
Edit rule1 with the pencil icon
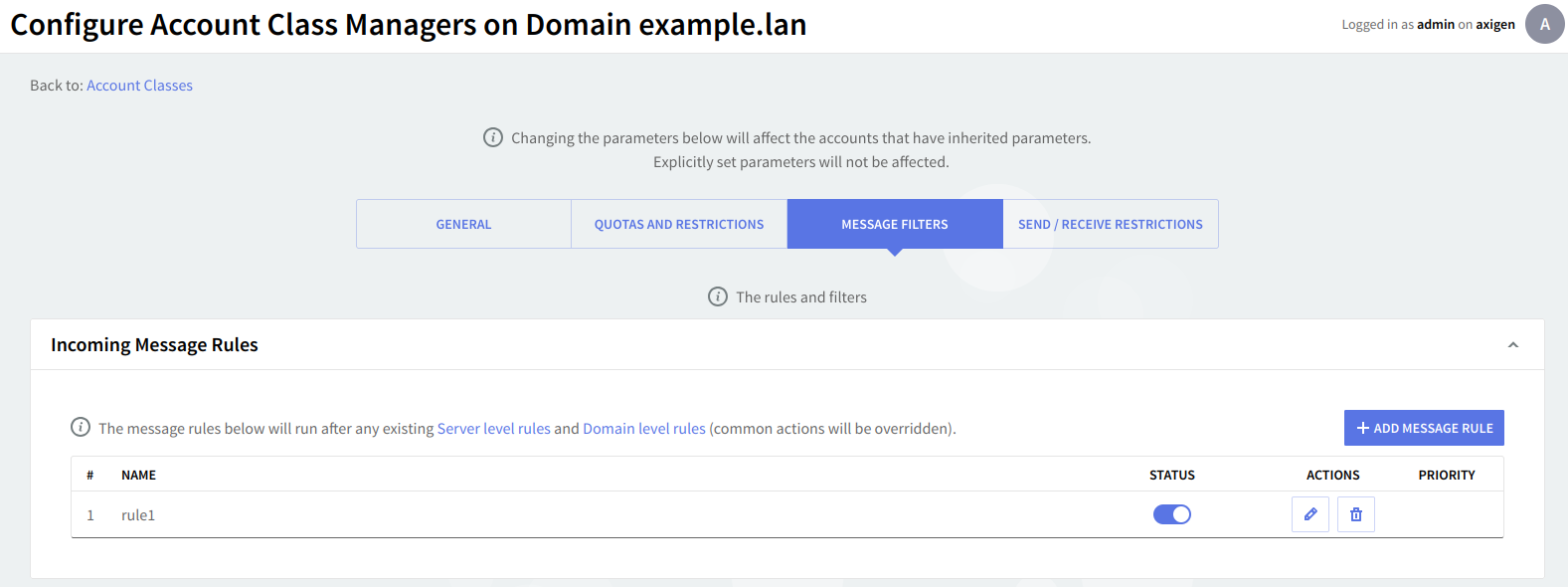(1309, 514)
